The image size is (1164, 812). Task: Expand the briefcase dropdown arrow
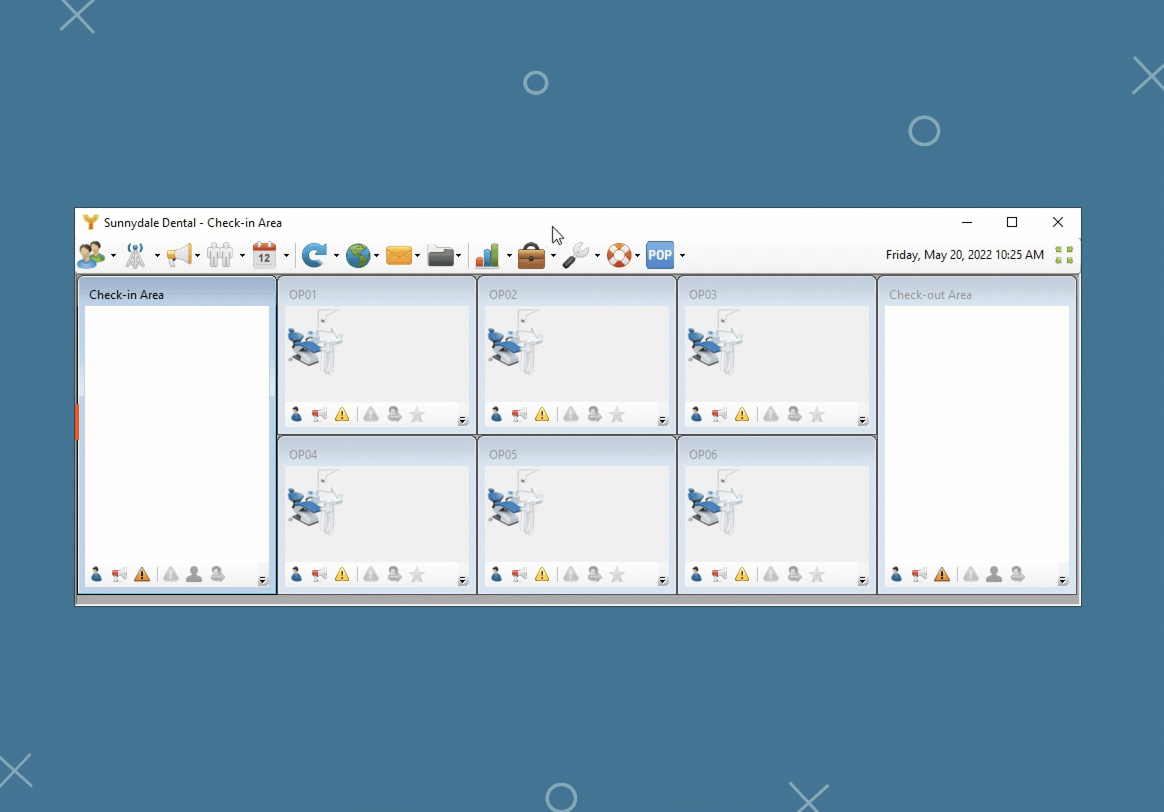point(553,256)
